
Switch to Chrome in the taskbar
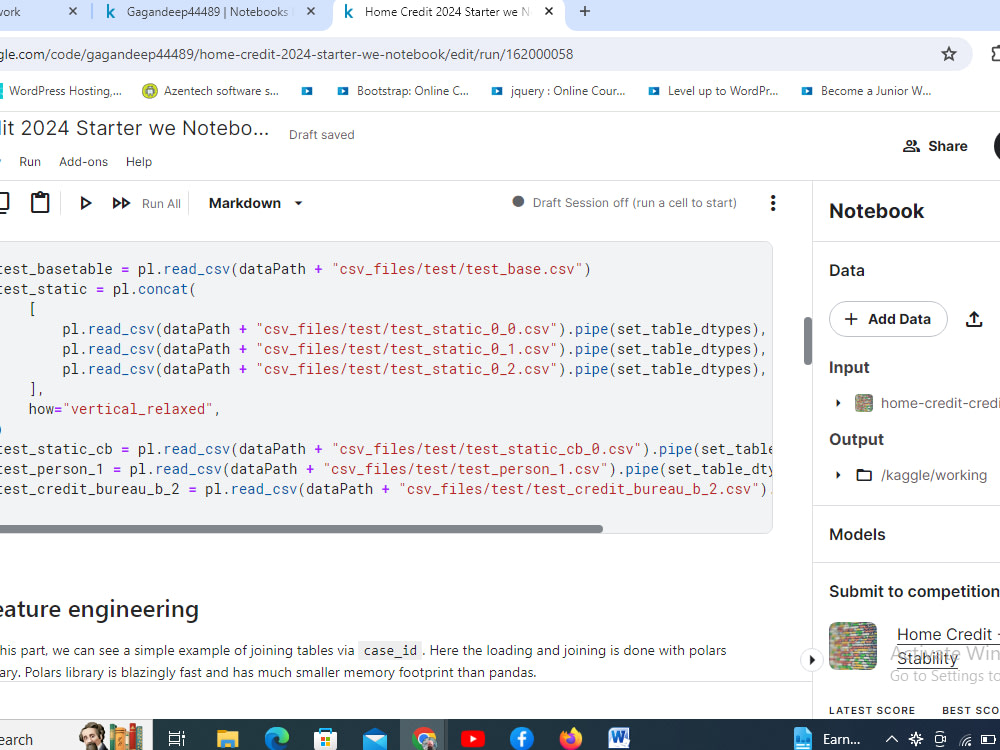(423, 739)
